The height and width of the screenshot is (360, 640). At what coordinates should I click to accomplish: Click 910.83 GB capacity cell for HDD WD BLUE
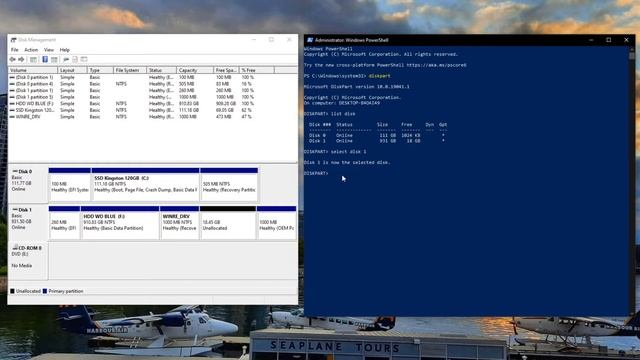[x=189, y=104]
